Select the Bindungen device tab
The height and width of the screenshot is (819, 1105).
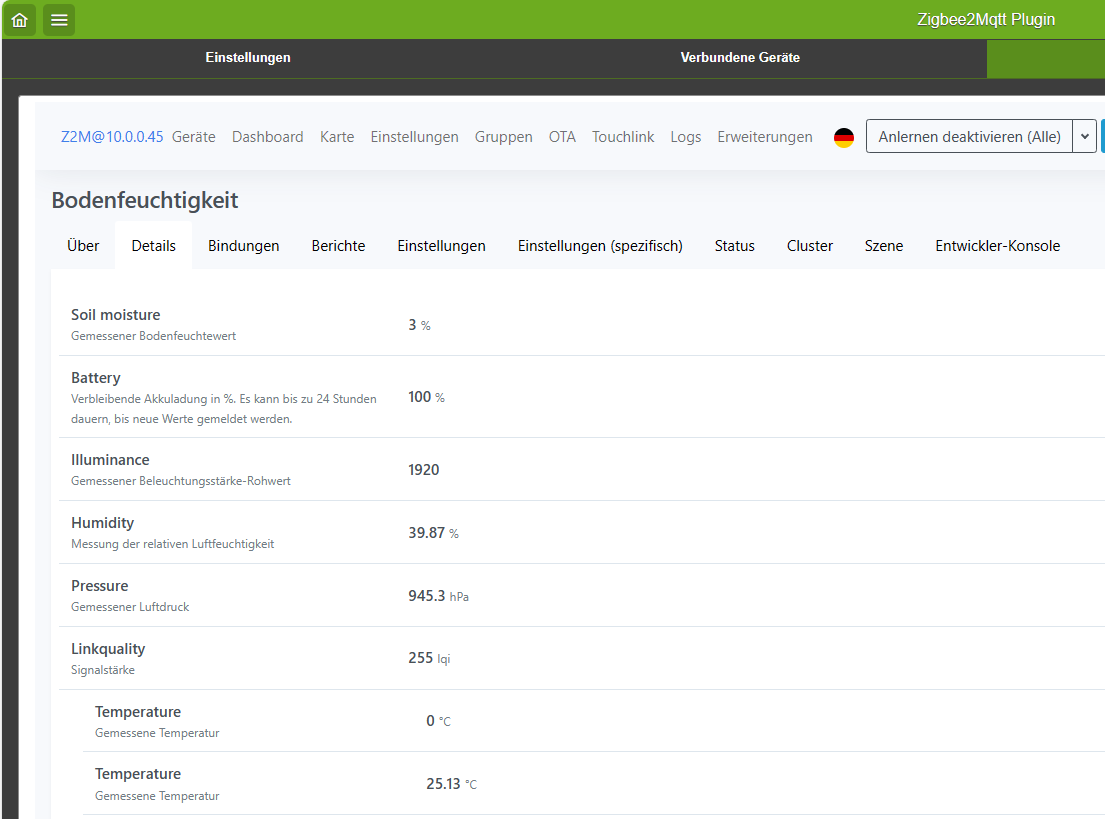(x=243, y=246)
